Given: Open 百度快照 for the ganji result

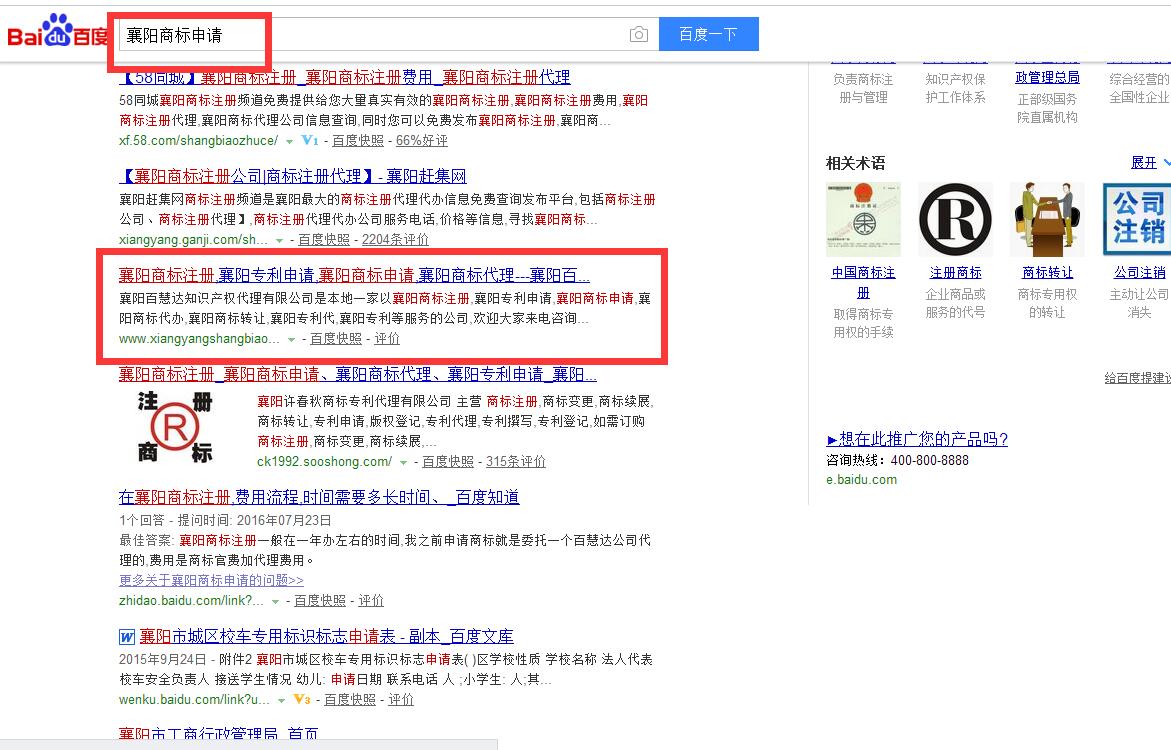Looking at the screenshot, I should pyautogui.click(x=324, y=240).
